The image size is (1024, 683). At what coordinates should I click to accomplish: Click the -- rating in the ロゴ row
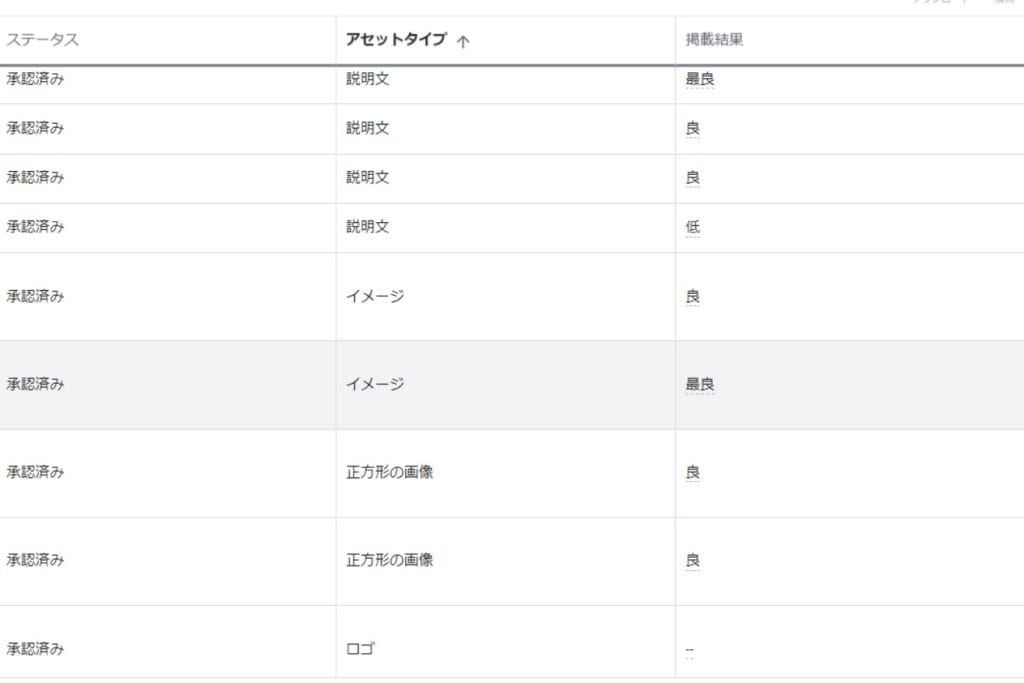pyautogui.click(x=690, y=650)
